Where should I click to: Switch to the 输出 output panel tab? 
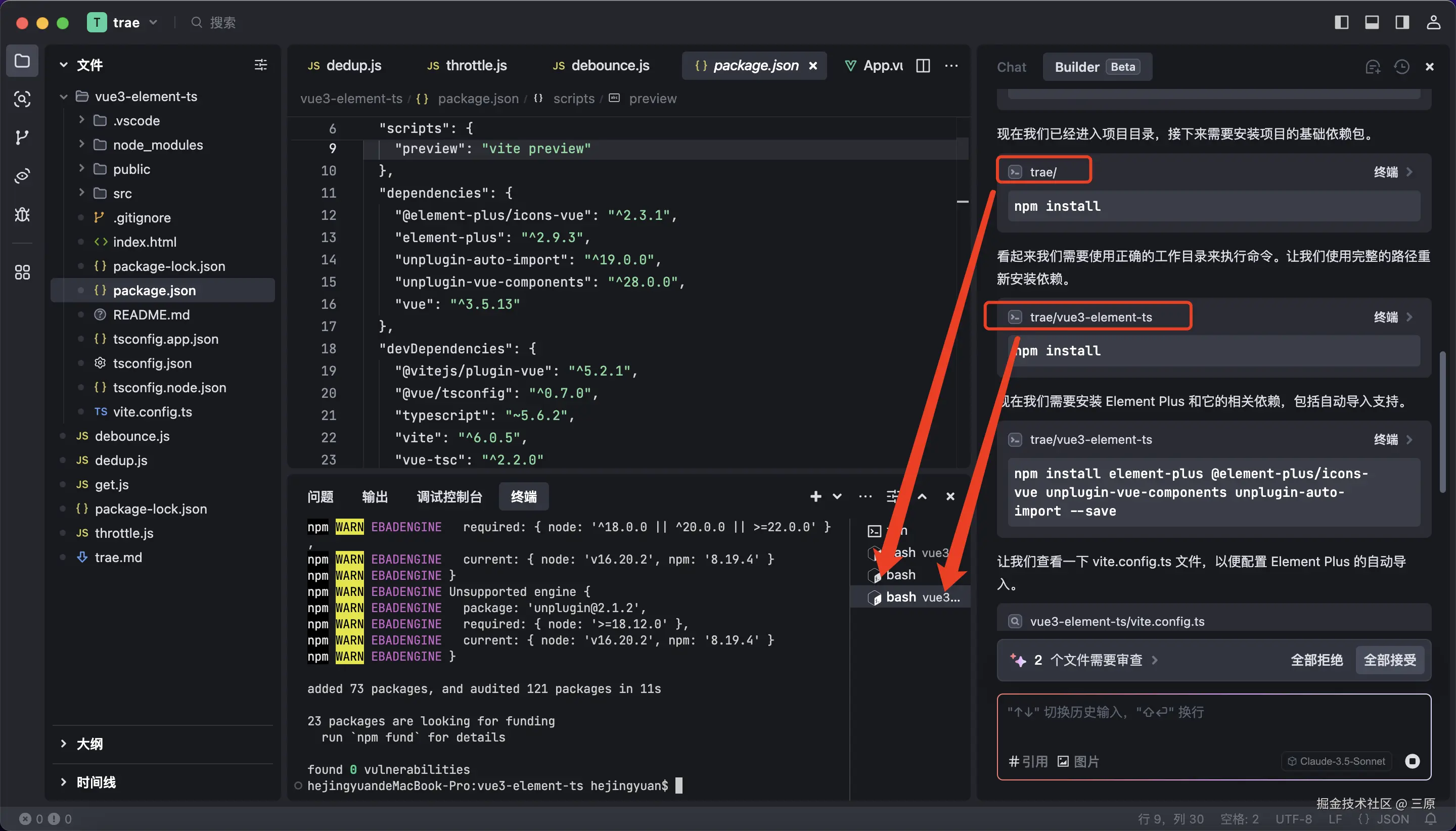point(375,496)
